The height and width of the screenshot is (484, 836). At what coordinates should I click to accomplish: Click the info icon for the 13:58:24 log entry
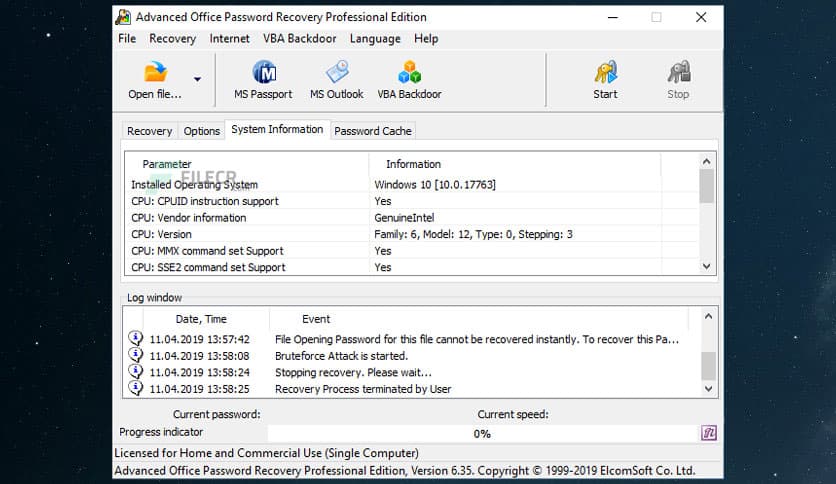point(136,372)
